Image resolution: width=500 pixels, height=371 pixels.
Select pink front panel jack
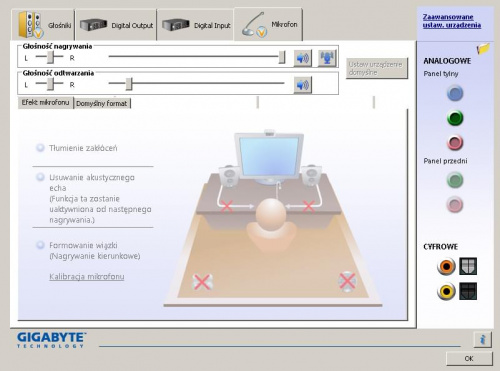point(455,204)
